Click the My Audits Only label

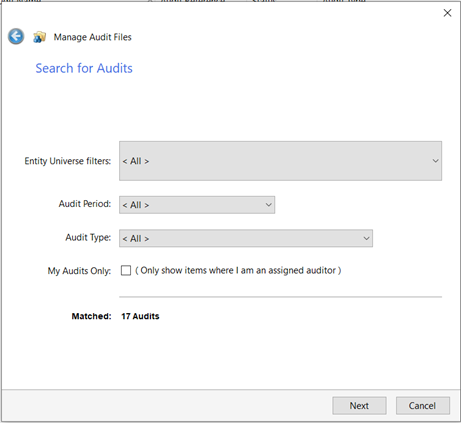pyautogui.click(x=79, y=271)
